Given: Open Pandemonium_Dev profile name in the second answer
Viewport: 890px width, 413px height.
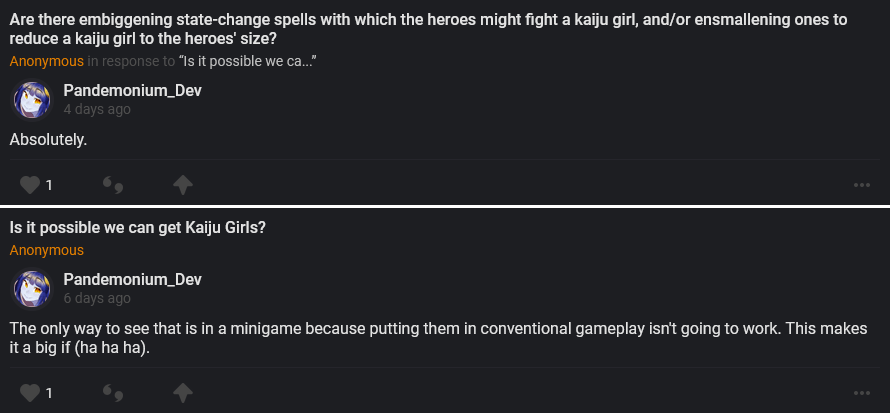Looking at the screenshot, I should [132, 279].
